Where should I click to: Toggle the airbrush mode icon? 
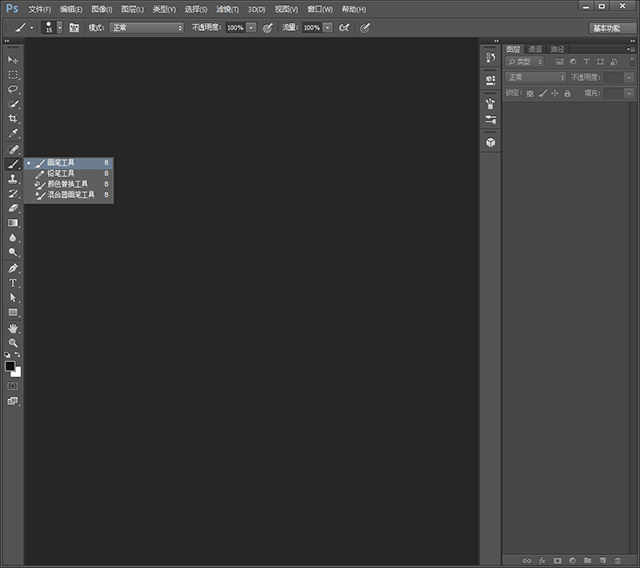[344, 27]
